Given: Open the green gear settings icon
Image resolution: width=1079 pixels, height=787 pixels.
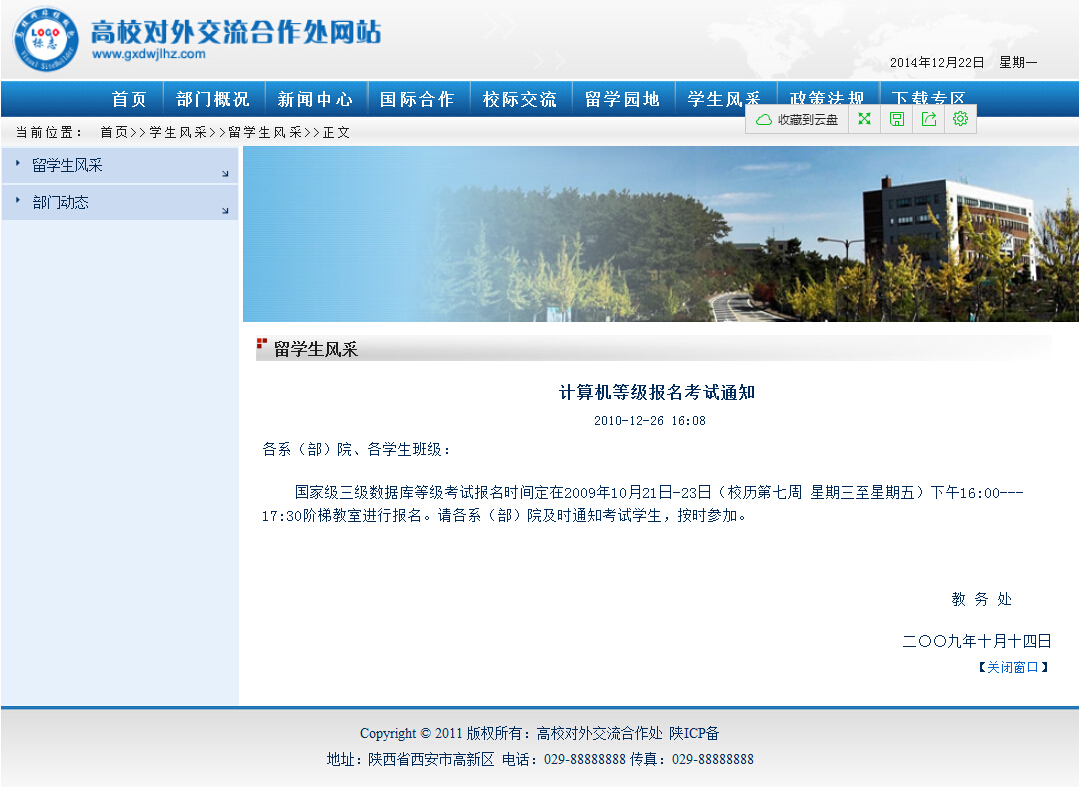Looking at the screenshot, I should (x=961, y=119).
